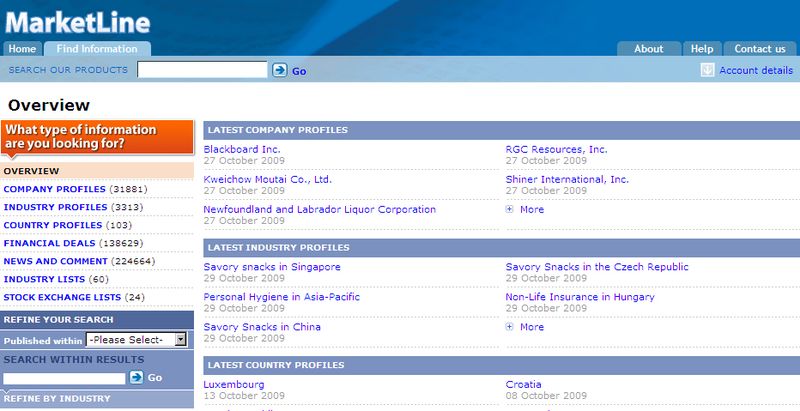The image size is (800, 411).
Task: Click the Latest Country Profiles header
Action: point(502,365)
